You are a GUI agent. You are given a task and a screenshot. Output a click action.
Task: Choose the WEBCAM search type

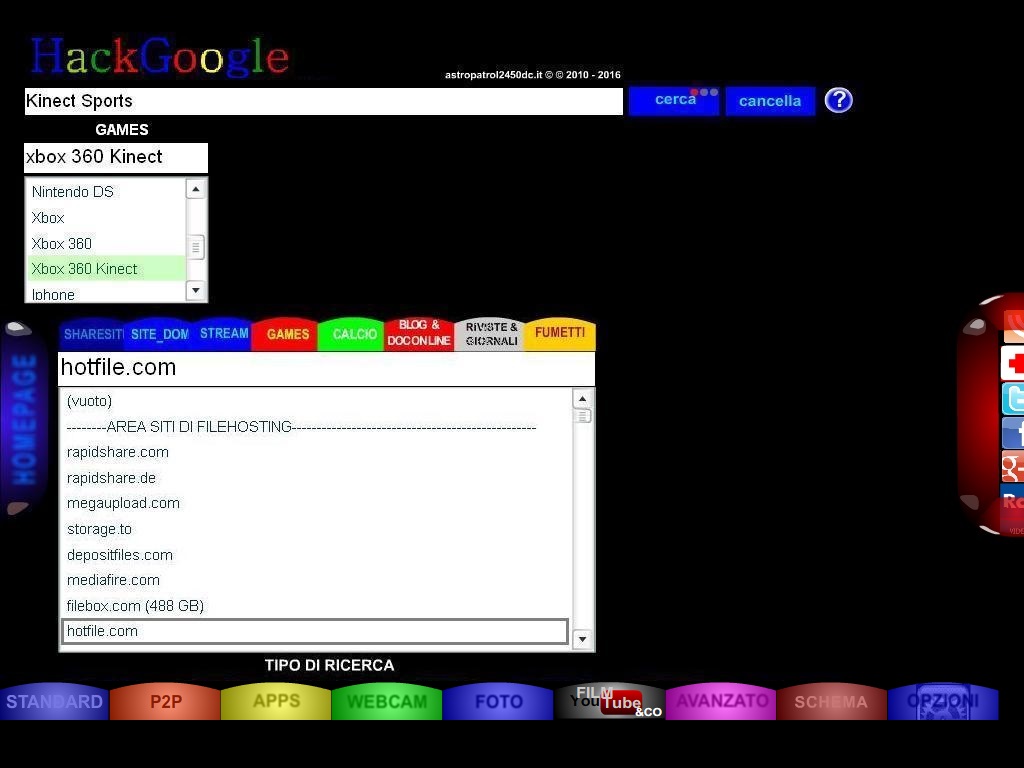tap(387, 702)
